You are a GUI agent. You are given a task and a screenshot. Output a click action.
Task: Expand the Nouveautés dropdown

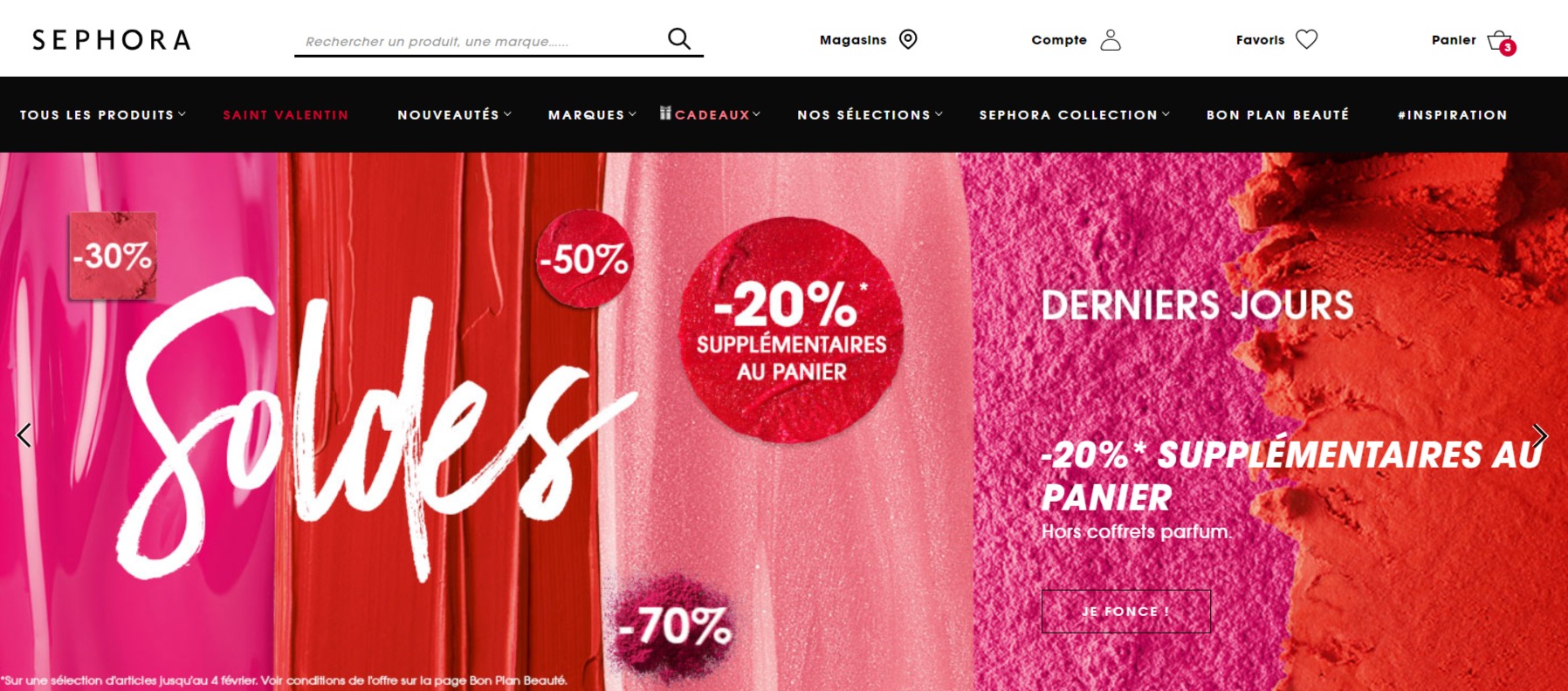click(x=455, y=115)
